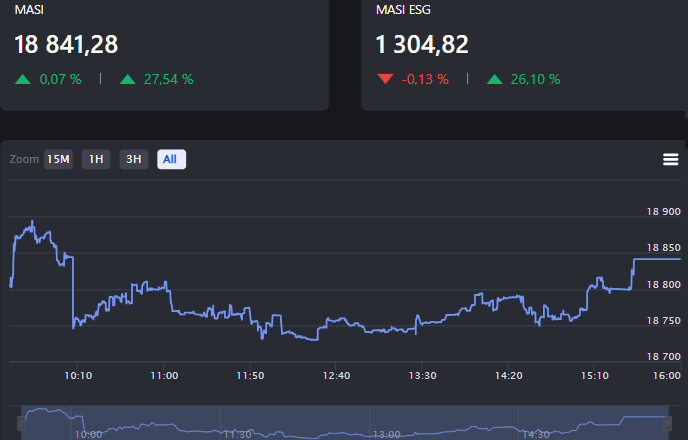Click the MASI ESG value 1 304,82
This screenshot has height=440, width=688.
click(x=422, y=44)
